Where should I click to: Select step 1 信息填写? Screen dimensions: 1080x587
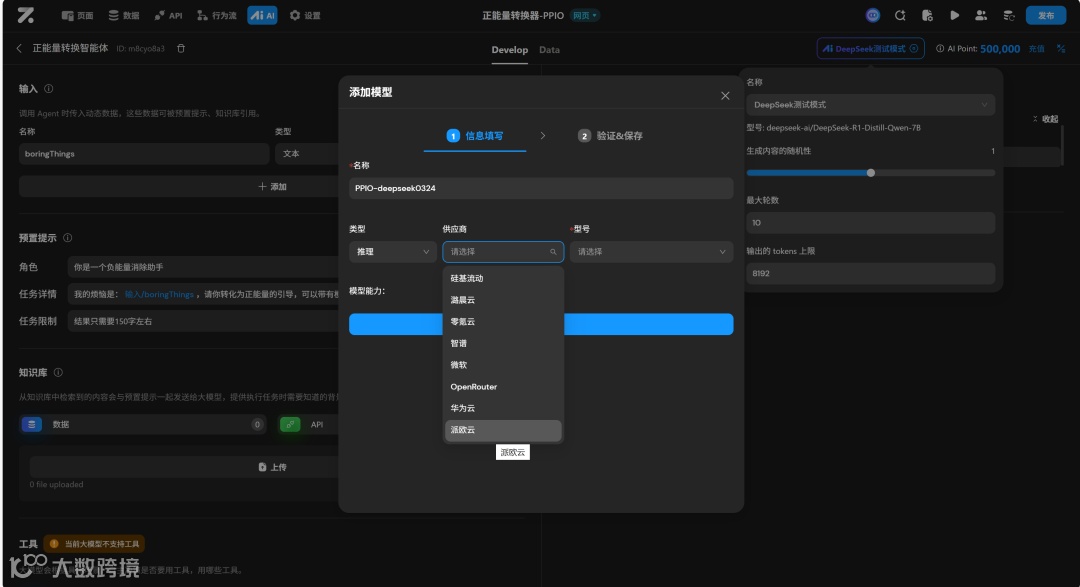(475, 136)
